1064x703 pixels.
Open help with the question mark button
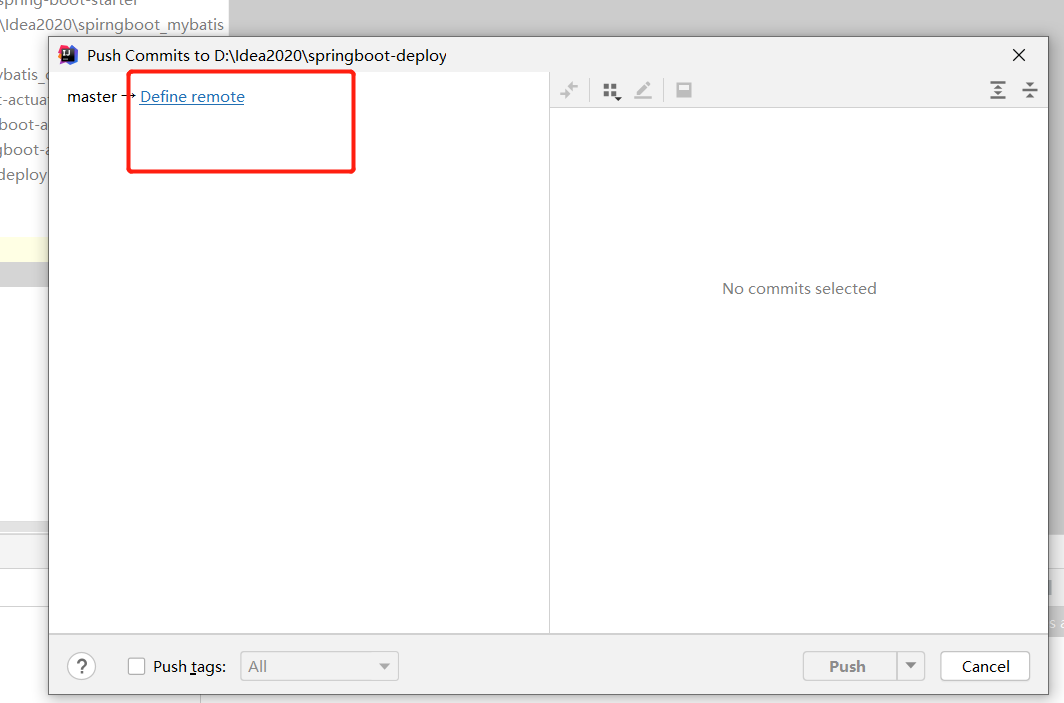(81, 666)
